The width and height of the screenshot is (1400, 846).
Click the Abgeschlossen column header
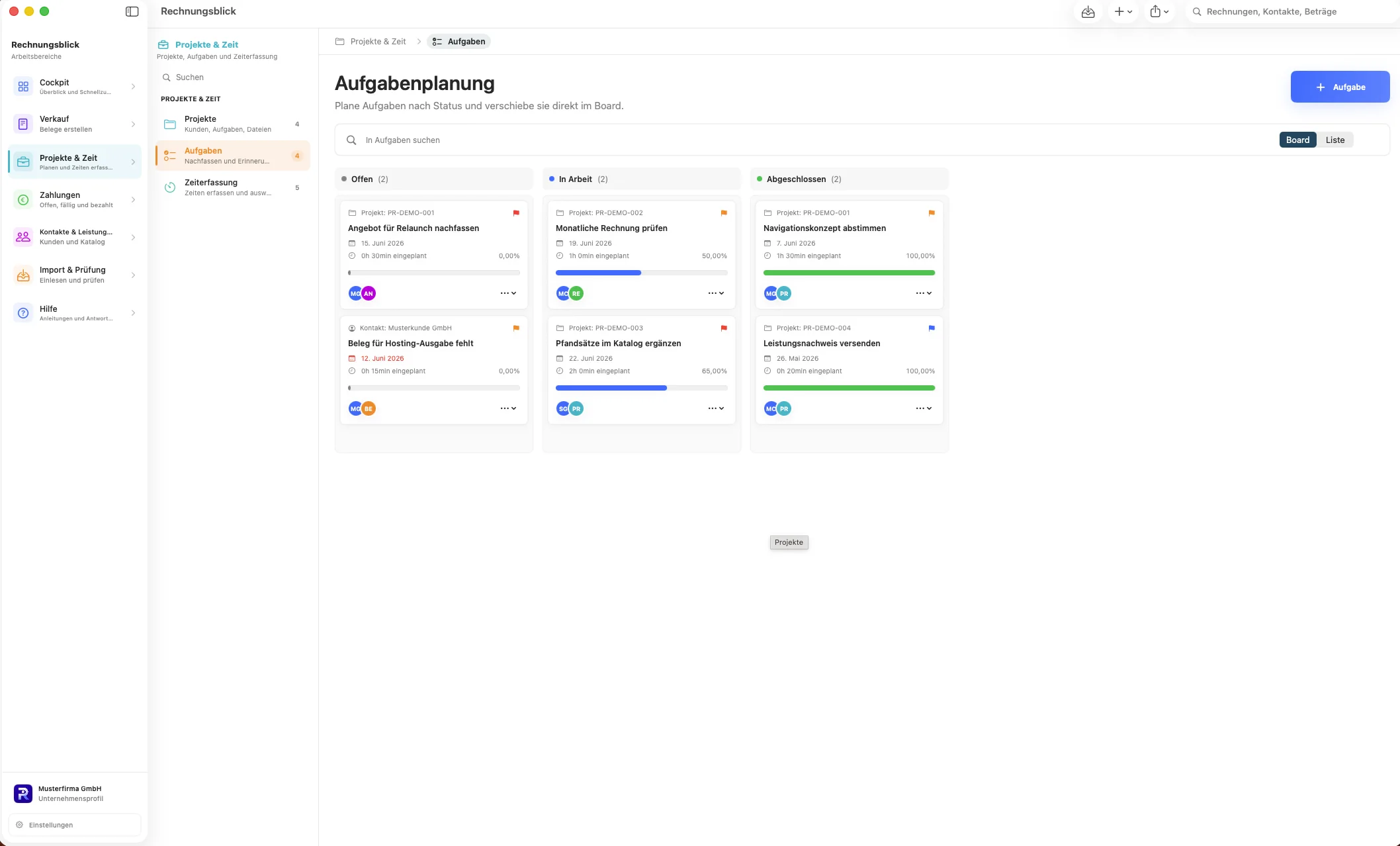(849, 179)
